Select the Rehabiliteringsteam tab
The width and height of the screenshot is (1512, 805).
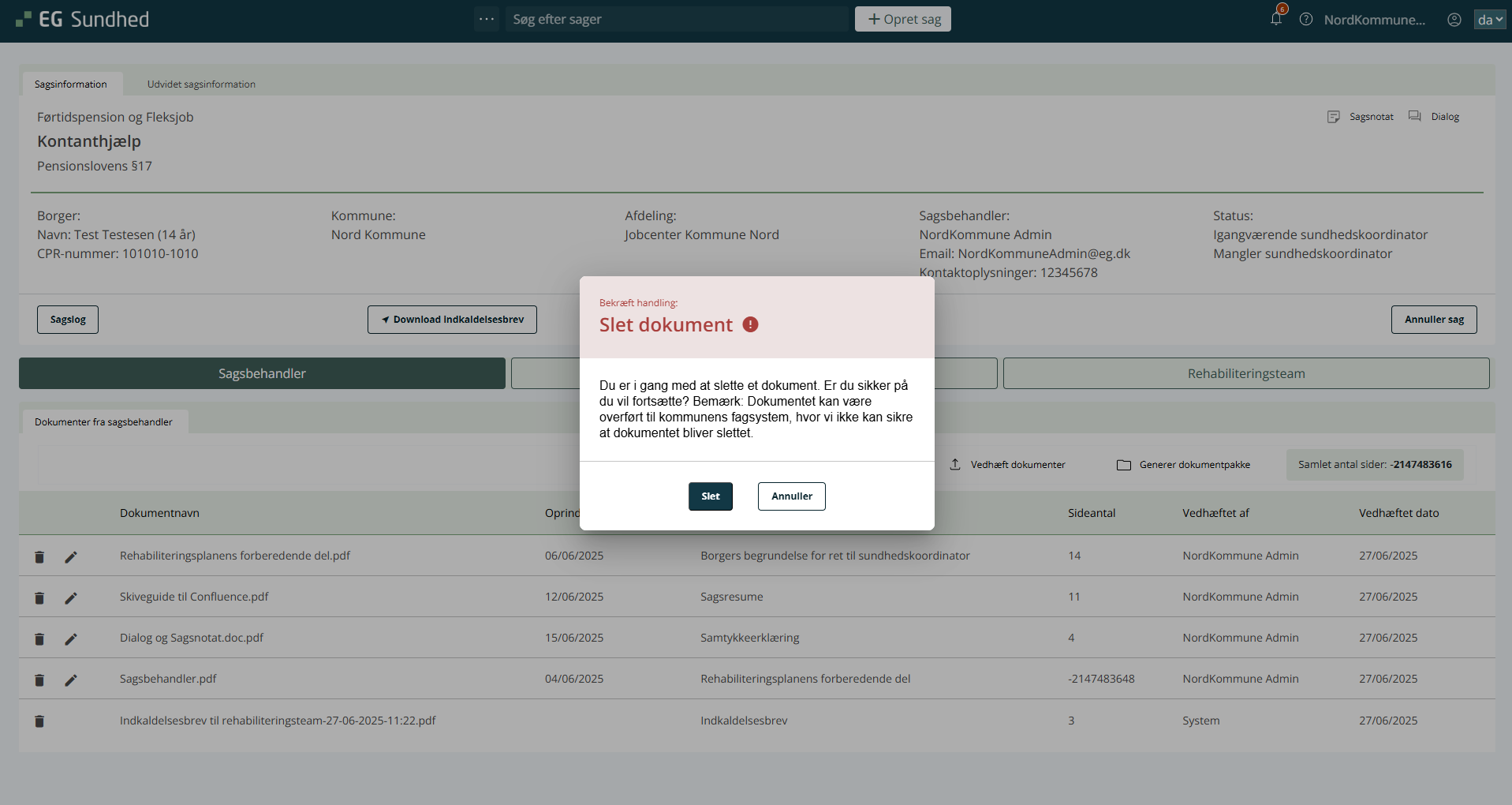pyautogui.click(x=1245, y=373)
